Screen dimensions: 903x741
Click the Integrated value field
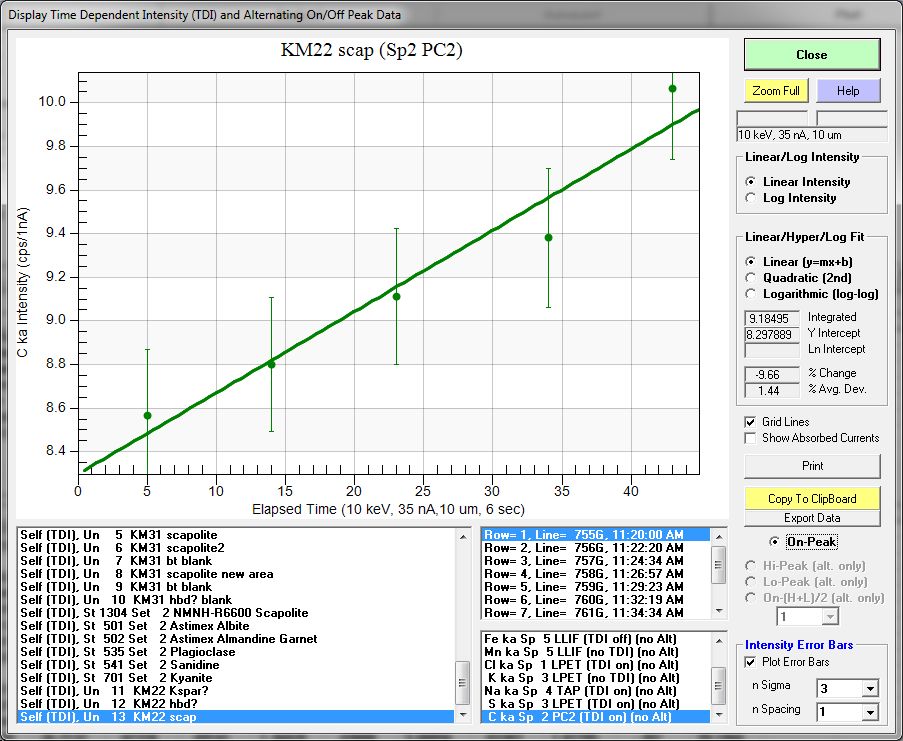pyautogui.click(x=773, y=317)
